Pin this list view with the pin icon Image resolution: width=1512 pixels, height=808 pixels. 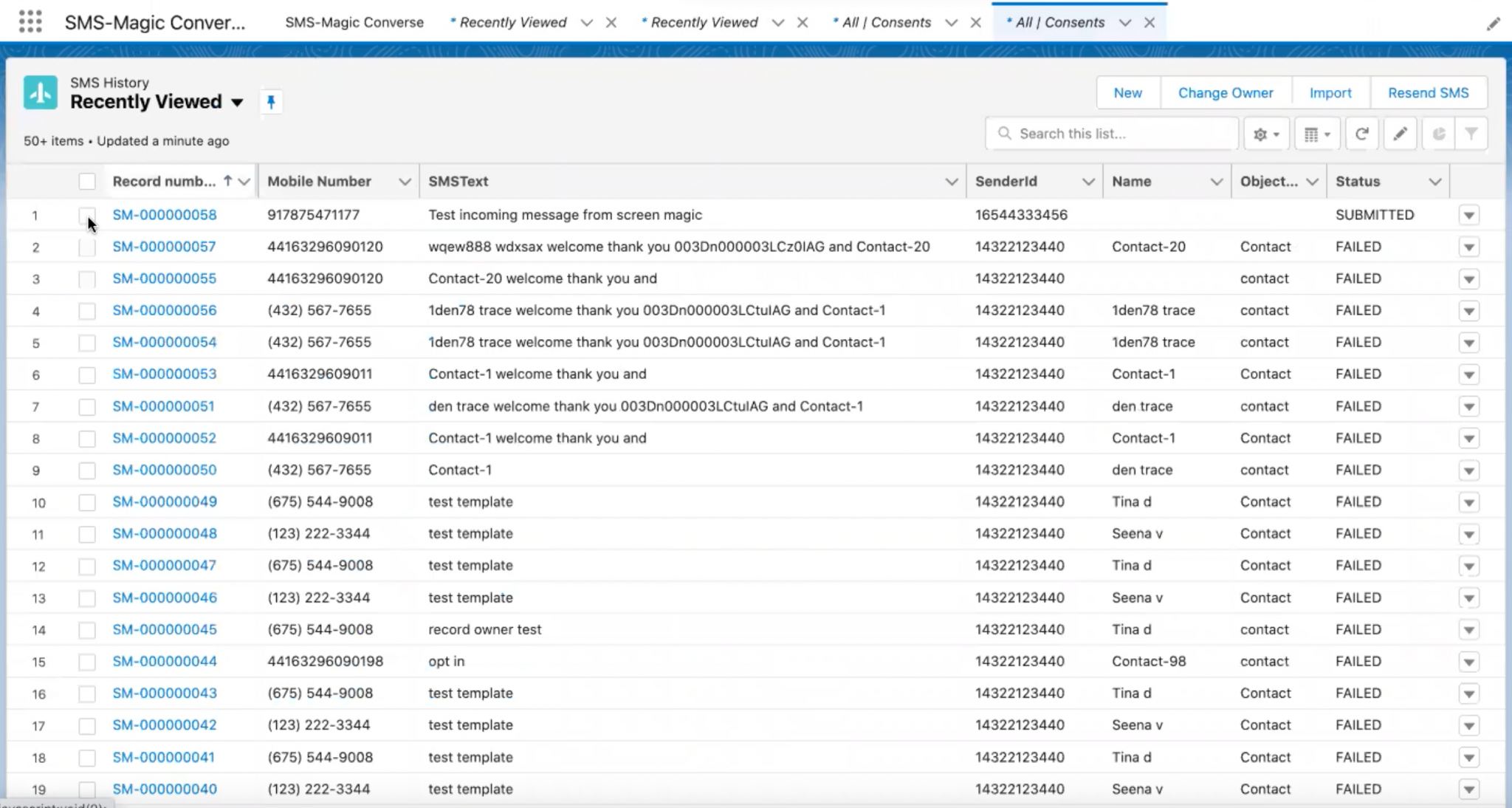271,102
